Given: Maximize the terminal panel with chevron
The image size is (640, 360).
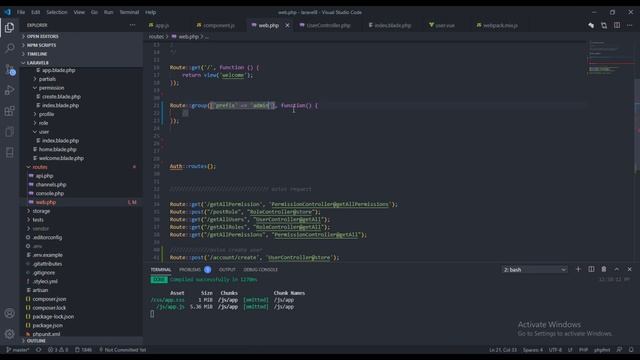Looking at the screenshot, I should [617, 269].
